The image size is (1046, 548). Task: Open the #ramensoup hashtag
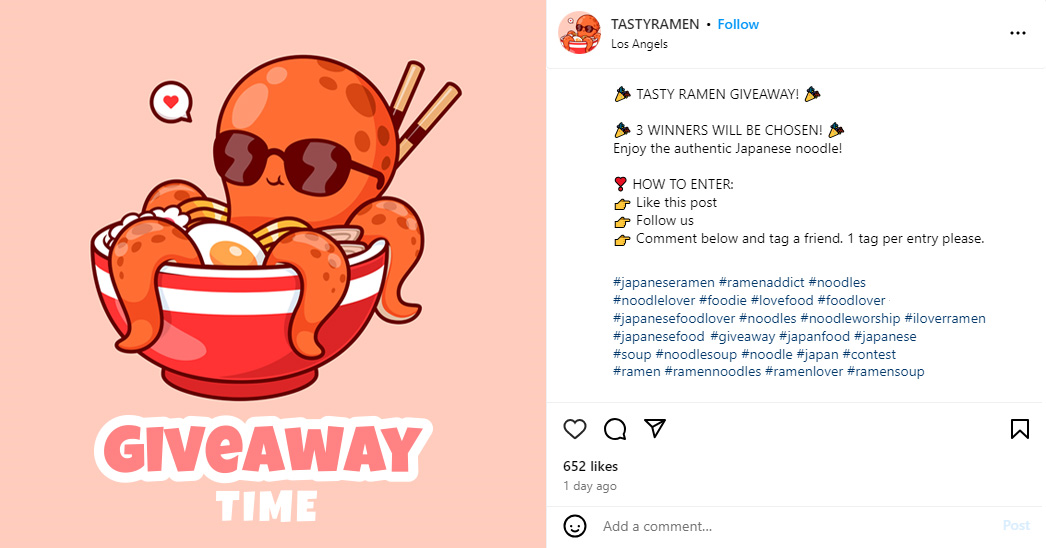point(885,372)
